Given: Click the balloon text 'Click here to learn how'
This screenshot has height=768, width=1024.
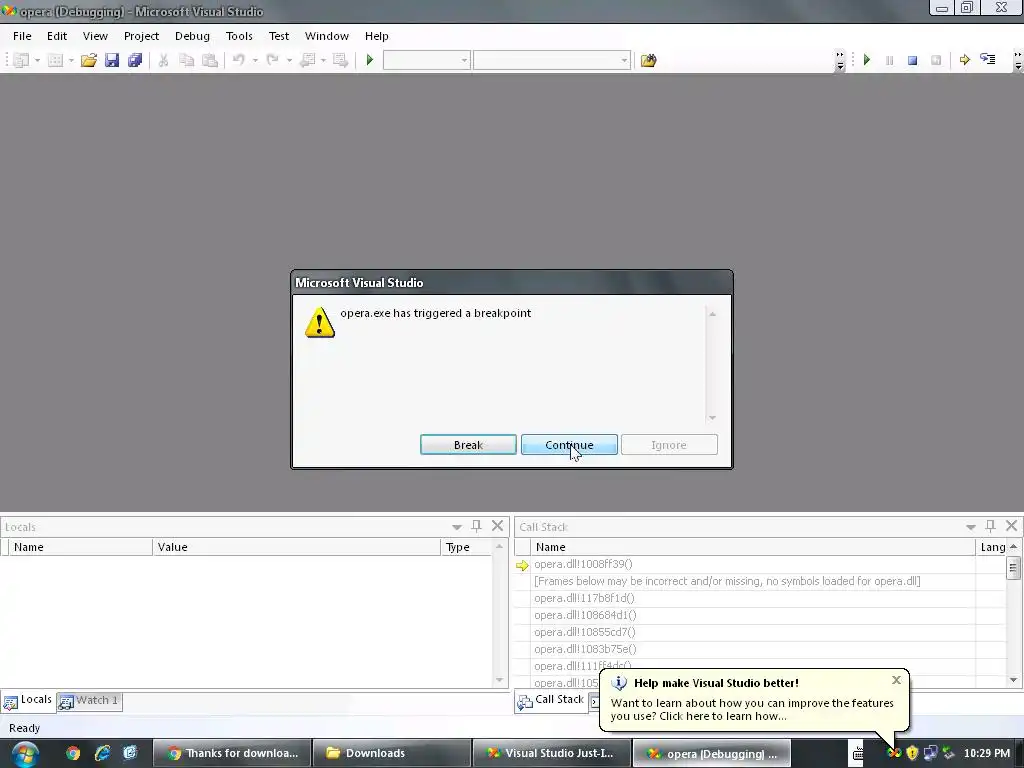Looking at the screenshot, I should [x=723, y=716].
